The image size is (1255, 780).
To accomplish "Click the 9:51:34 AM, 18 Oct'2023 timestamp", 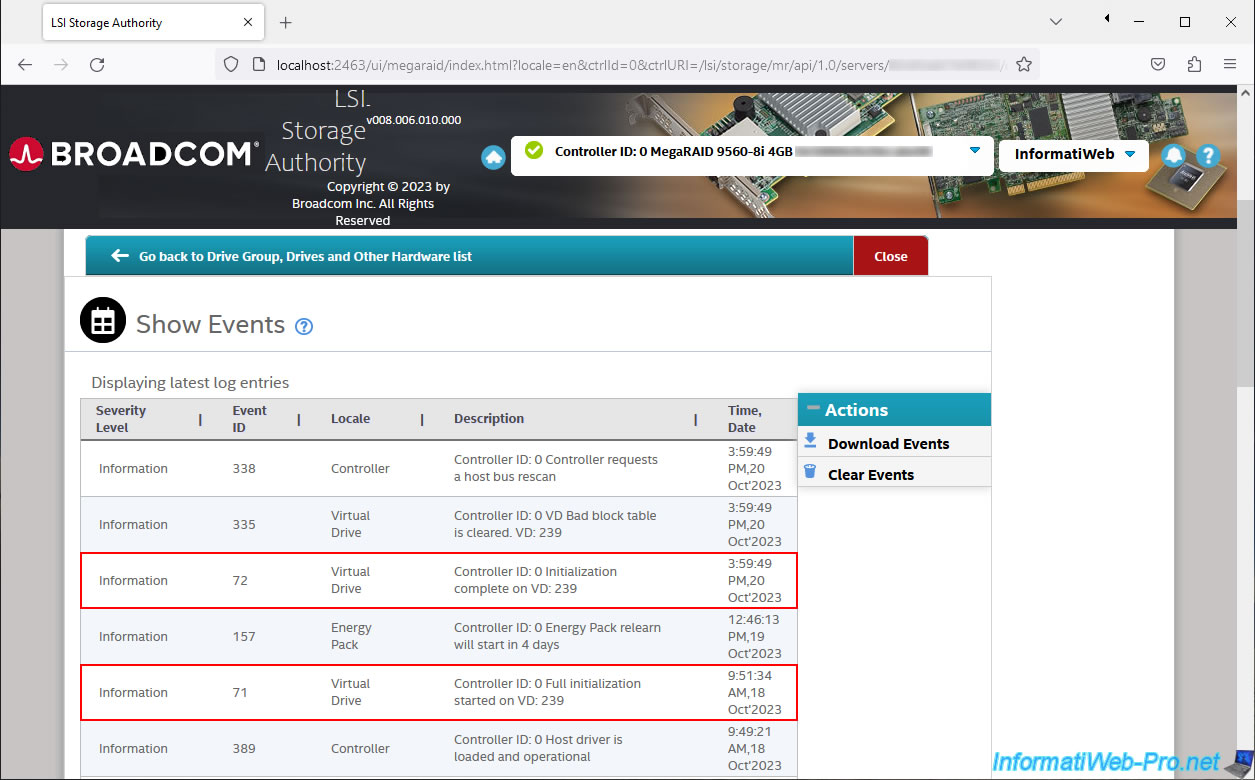I will 755,693.
